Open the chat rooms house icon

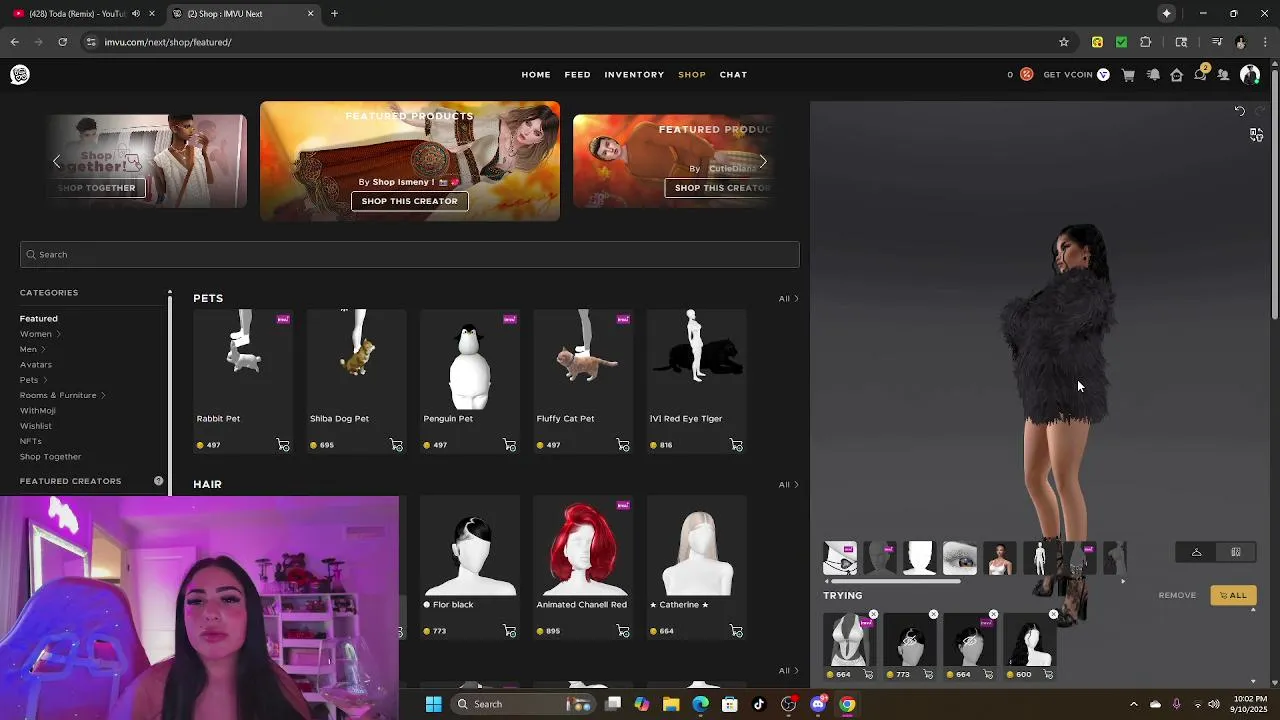pyautogui.click(x=1177, y=75)
